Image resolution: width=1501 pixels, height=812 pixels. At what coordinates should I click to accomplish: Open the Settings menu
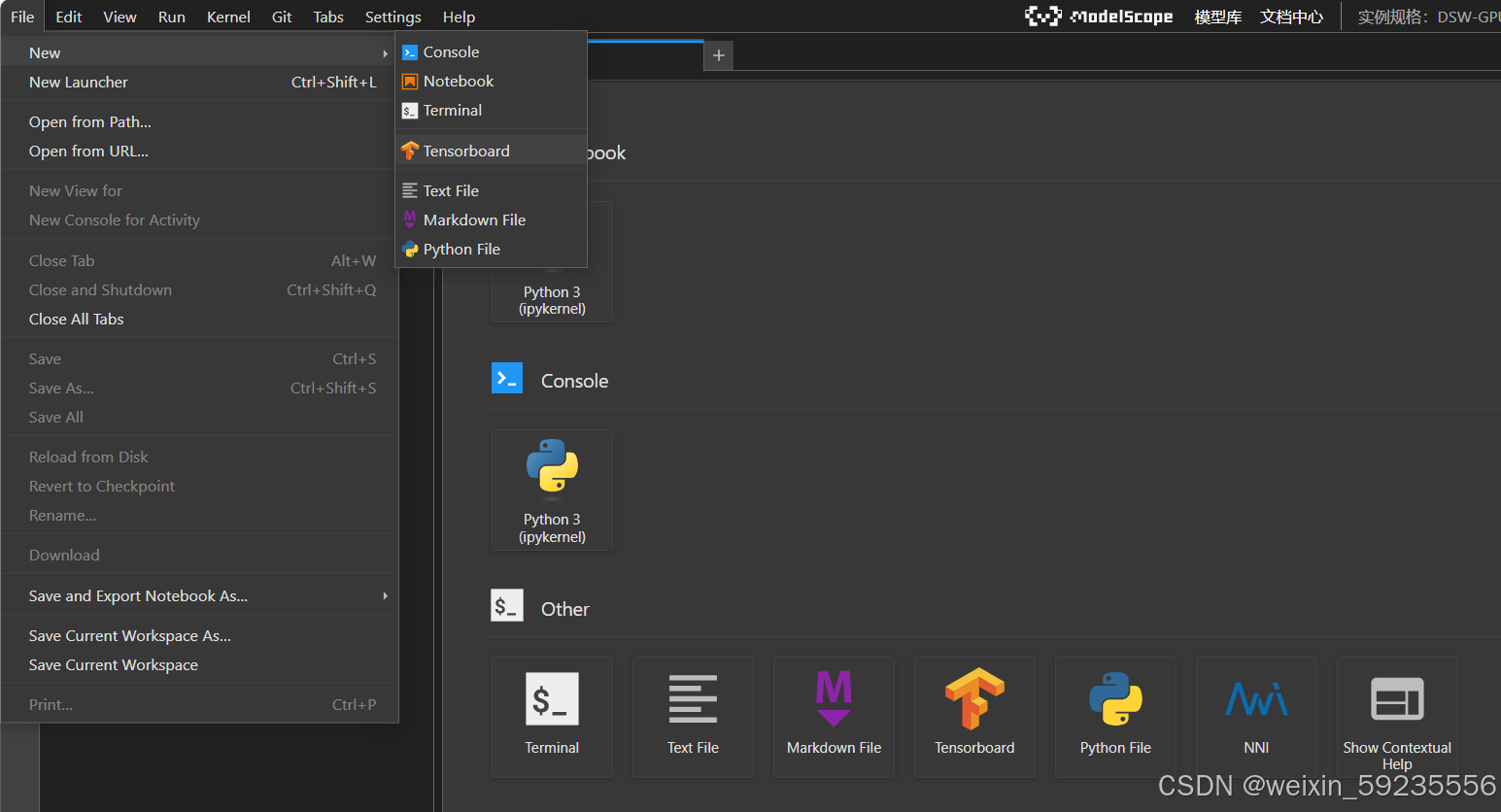click(392, 17)
